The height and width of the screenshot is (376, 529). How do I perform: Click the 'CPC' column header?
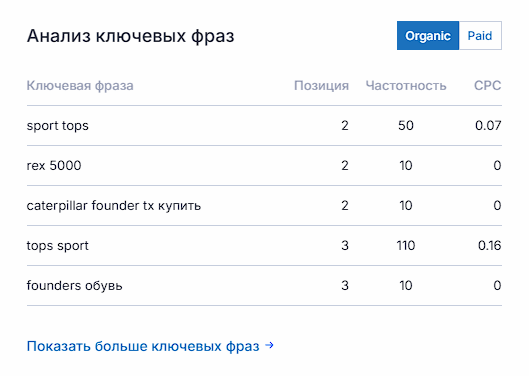[x=488, y=86]
